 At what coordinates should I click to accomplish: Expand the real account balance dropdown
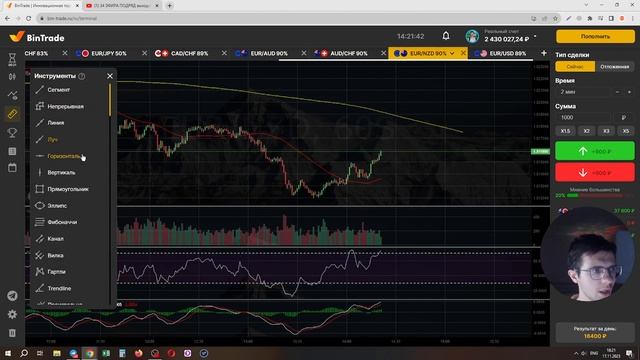(535, 37)
